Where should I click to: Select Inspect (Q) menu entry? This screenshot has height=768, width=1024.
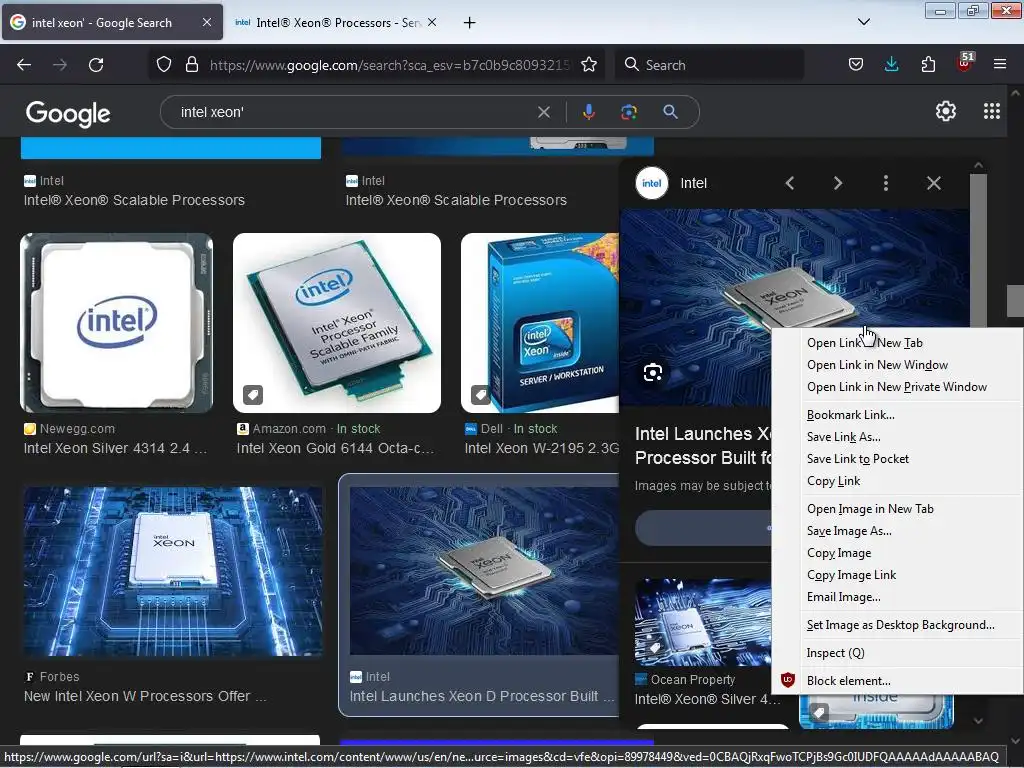pos(897,654)
